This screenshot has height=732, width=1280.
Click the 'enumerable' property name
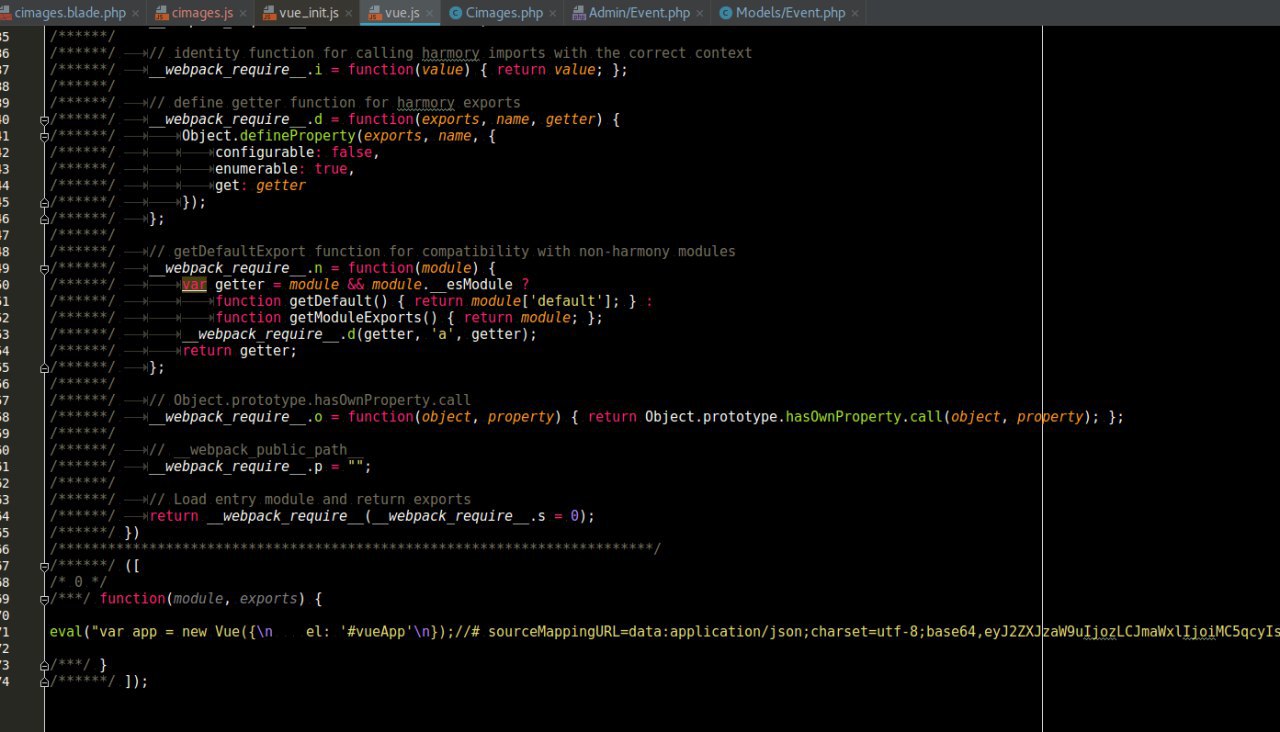pyautogui.click(x=256, y=169)
